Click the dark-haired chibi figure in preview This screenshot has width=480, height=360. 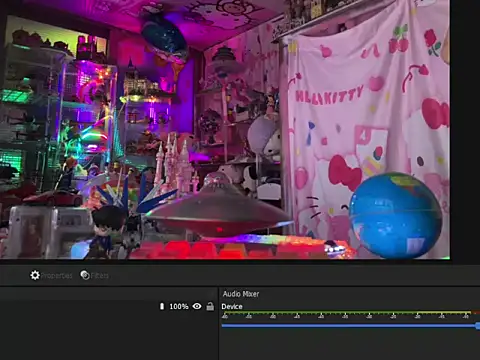[107, 231]
